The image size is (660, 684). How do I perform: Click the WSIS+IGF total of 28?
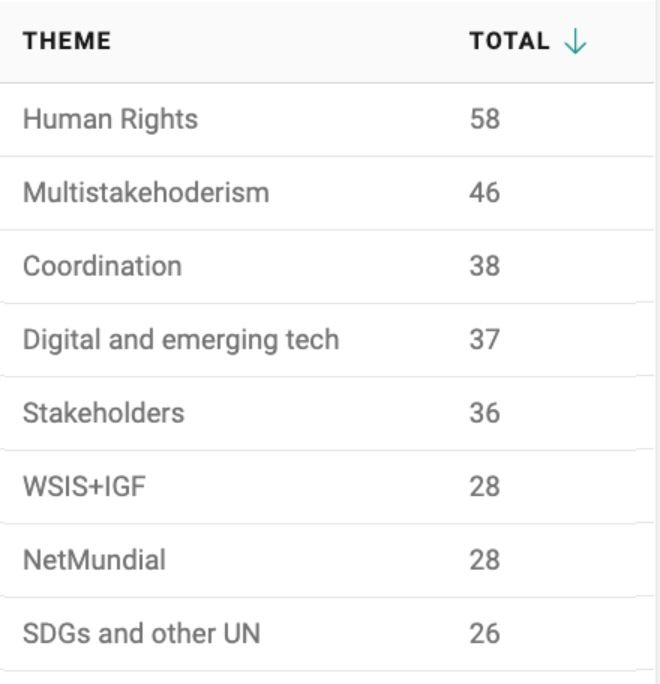tap(485, 486)
